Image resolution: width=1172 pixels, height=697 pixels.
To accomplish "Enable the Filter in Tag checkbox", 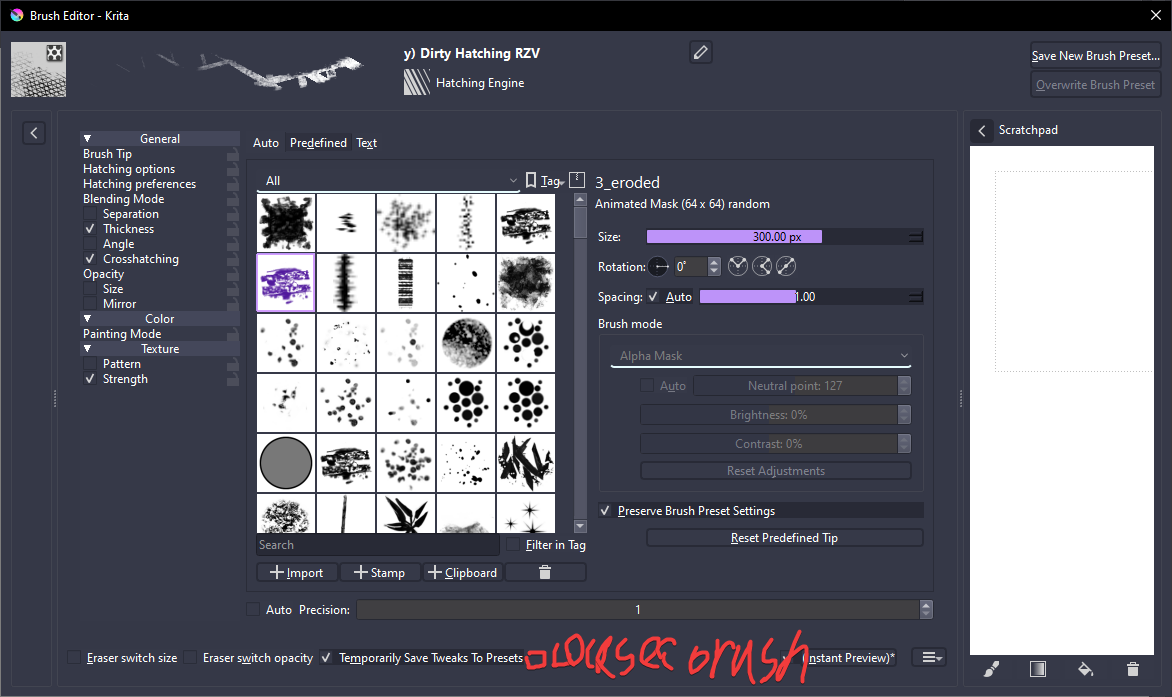I will tap(513, 545).
